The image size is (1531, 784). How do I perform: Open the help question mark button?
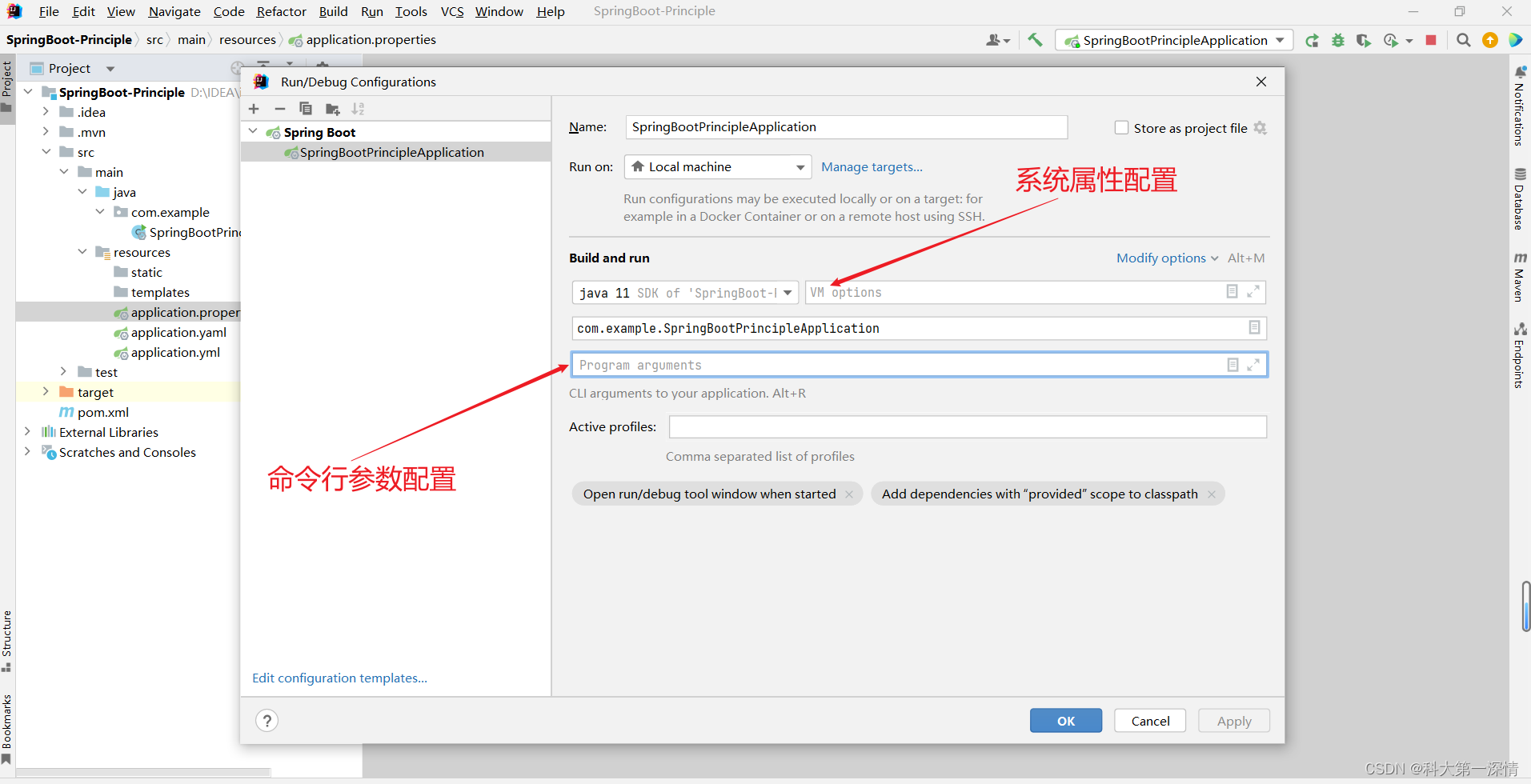pos(267,721)
